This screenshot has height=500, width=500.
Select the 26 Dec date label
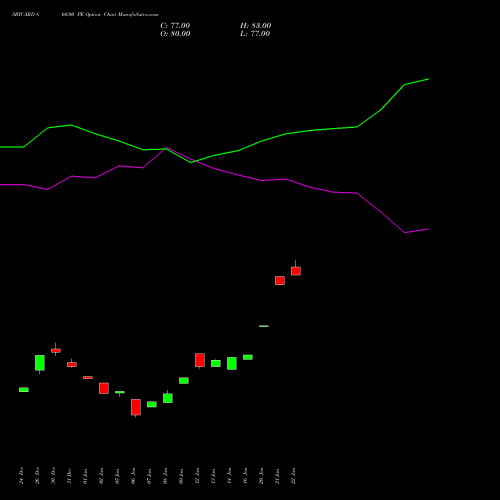pyautogui.click(x=38, y=476)
